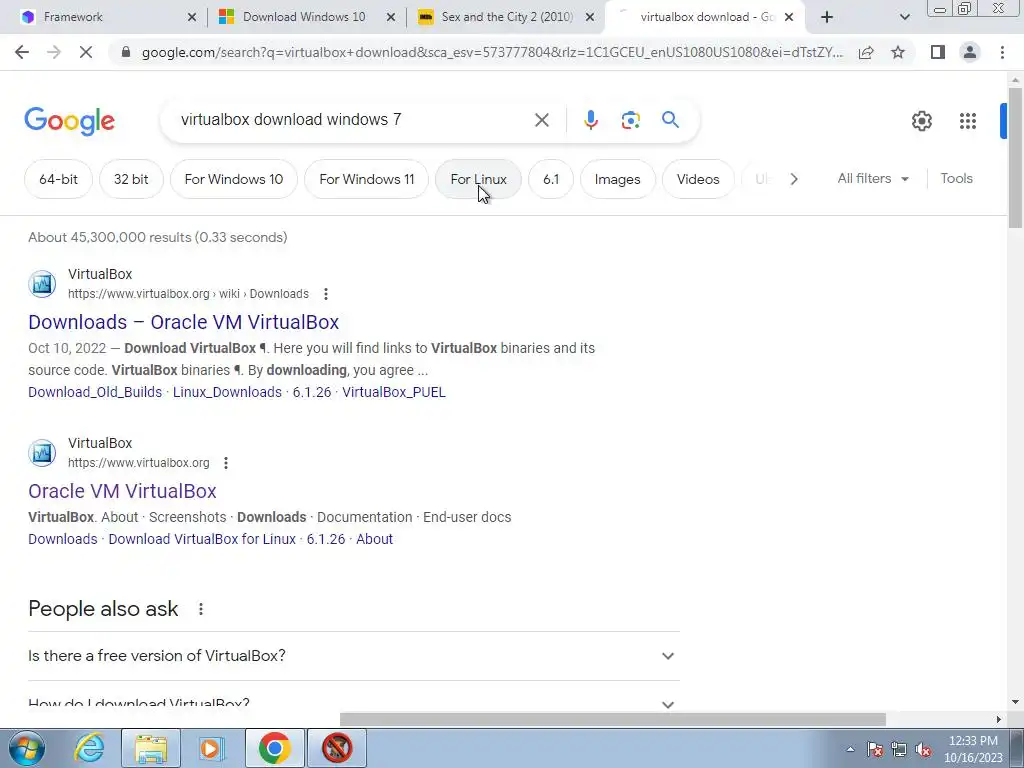Image resolution: width=1024 pixels, height=768 pixels.
Task: Open the VirtualBox_PUEL sitelink
Action: (x=394, y=392)
